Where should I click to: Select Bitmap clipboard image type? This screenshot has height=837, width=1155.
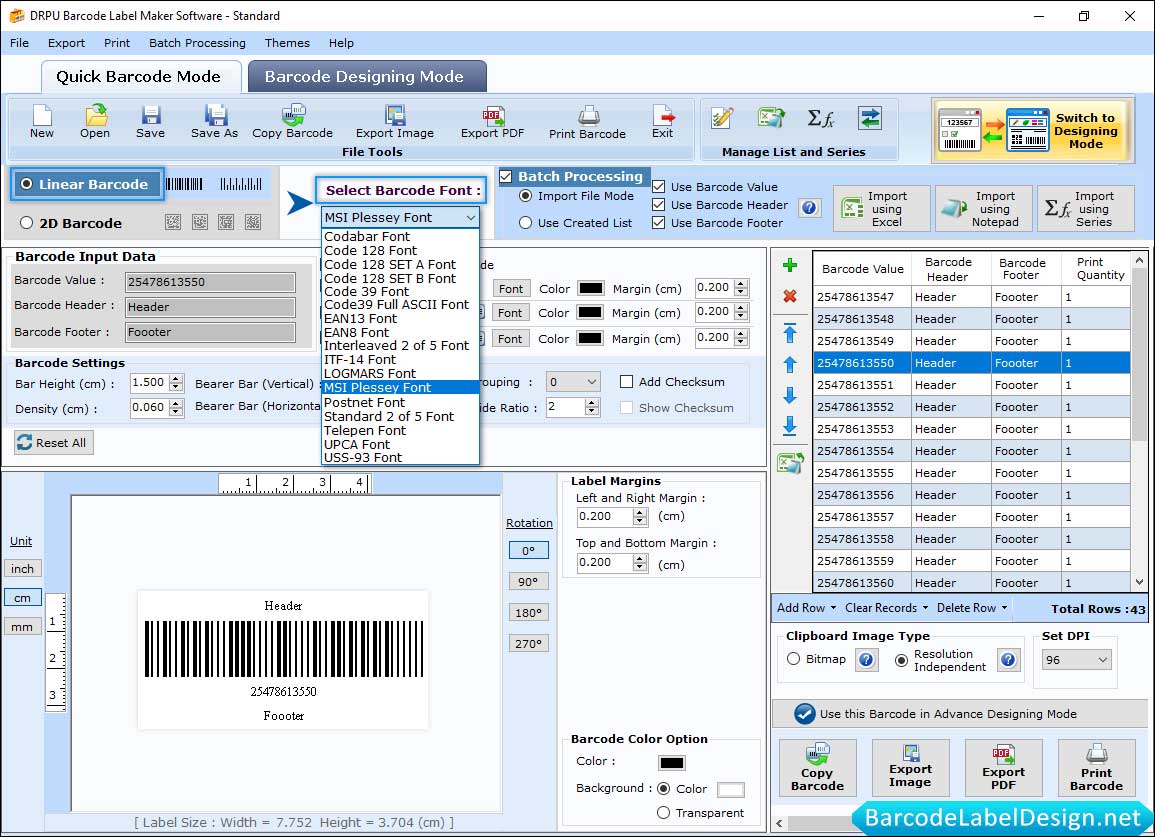click(x=793, y=659)
